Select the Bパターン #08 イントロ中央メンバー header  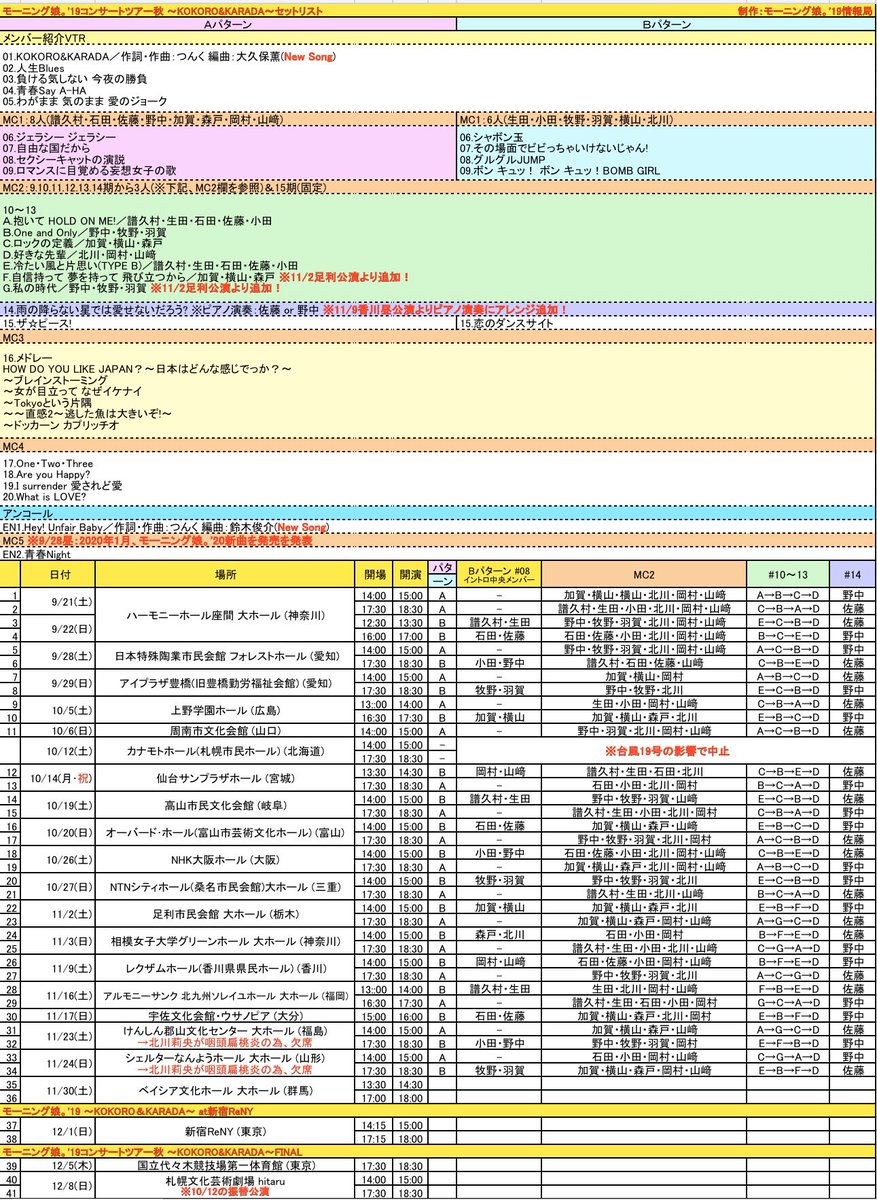(x=500, y=574)
